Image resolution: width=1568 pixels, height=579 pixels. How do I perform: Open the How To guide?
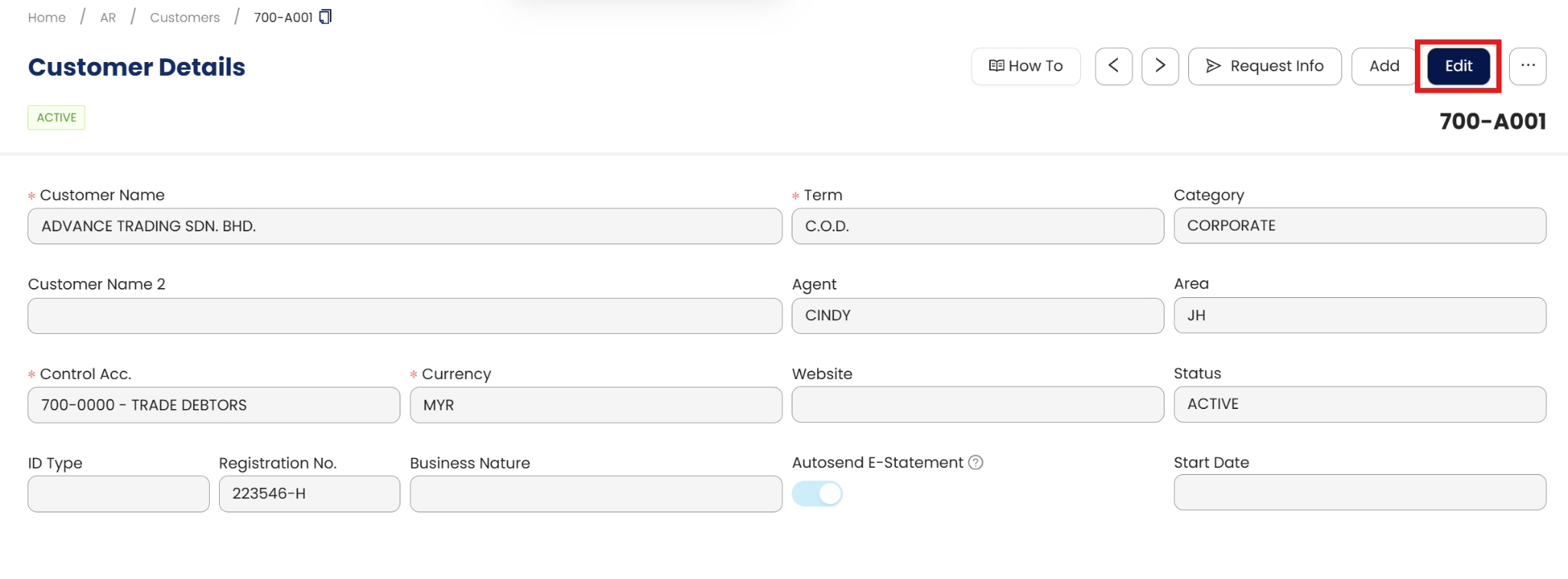pos(1026,66)
